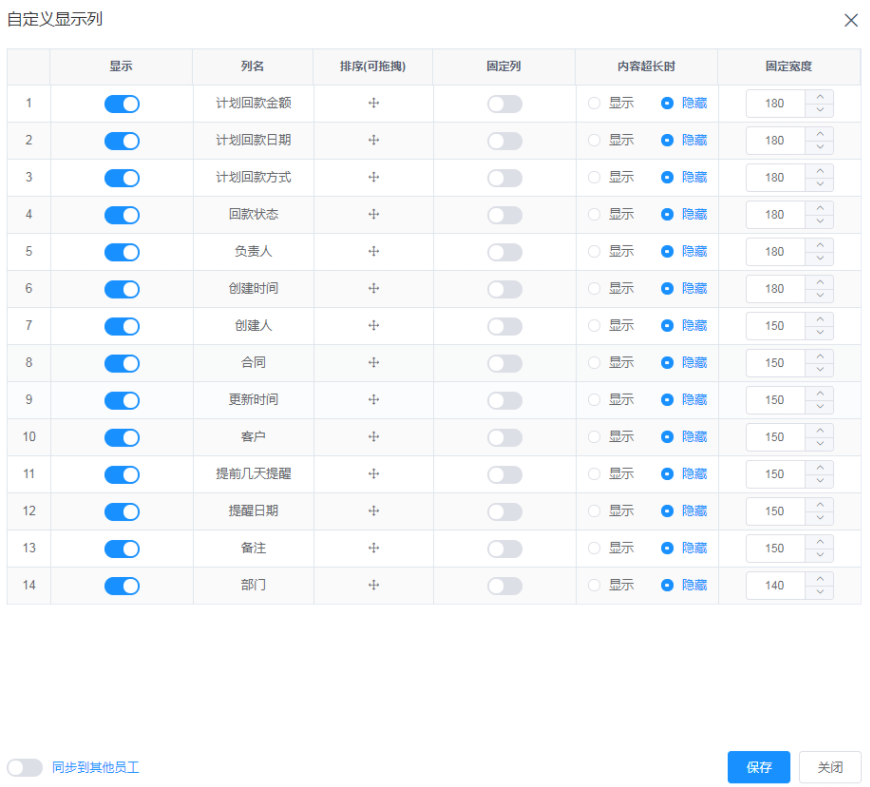Disable the display toggle for 提醒日期
Screen dimensions: 870x787
[x=121, y=510]
